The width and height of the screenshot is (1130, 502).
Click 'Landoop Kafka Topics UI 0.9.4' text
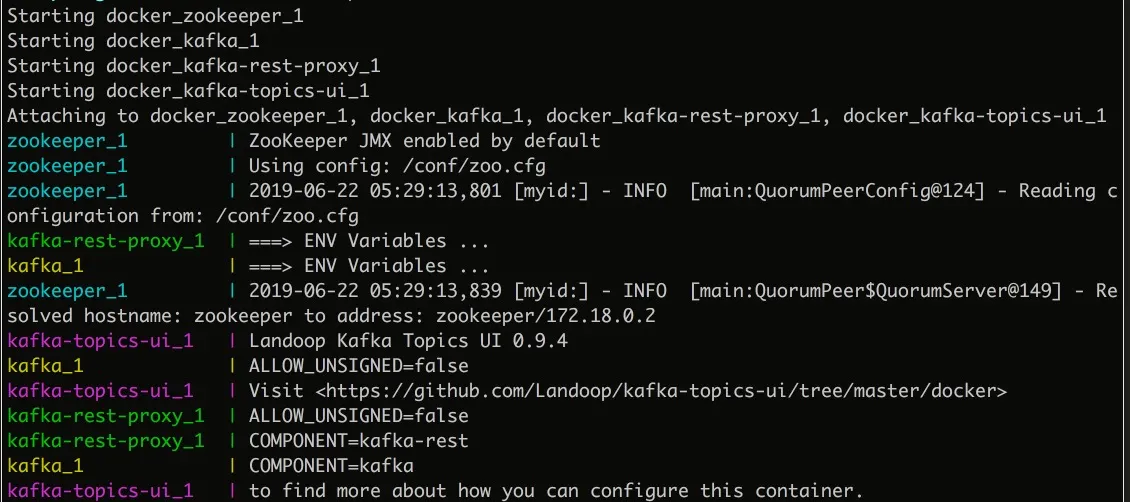click(x=409, y=341)
